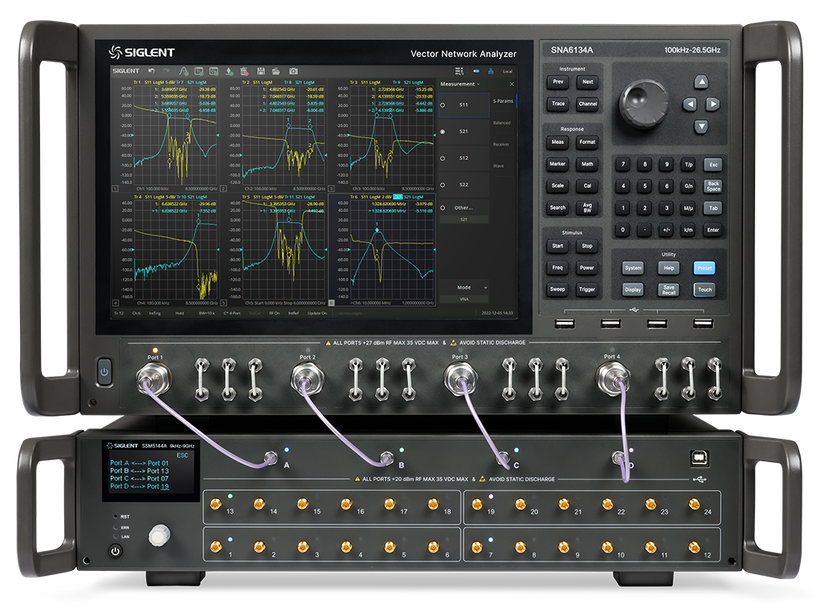Screen dimensions: 820x607
Task: Select the S11 measurement radio button
Action: 443,105
